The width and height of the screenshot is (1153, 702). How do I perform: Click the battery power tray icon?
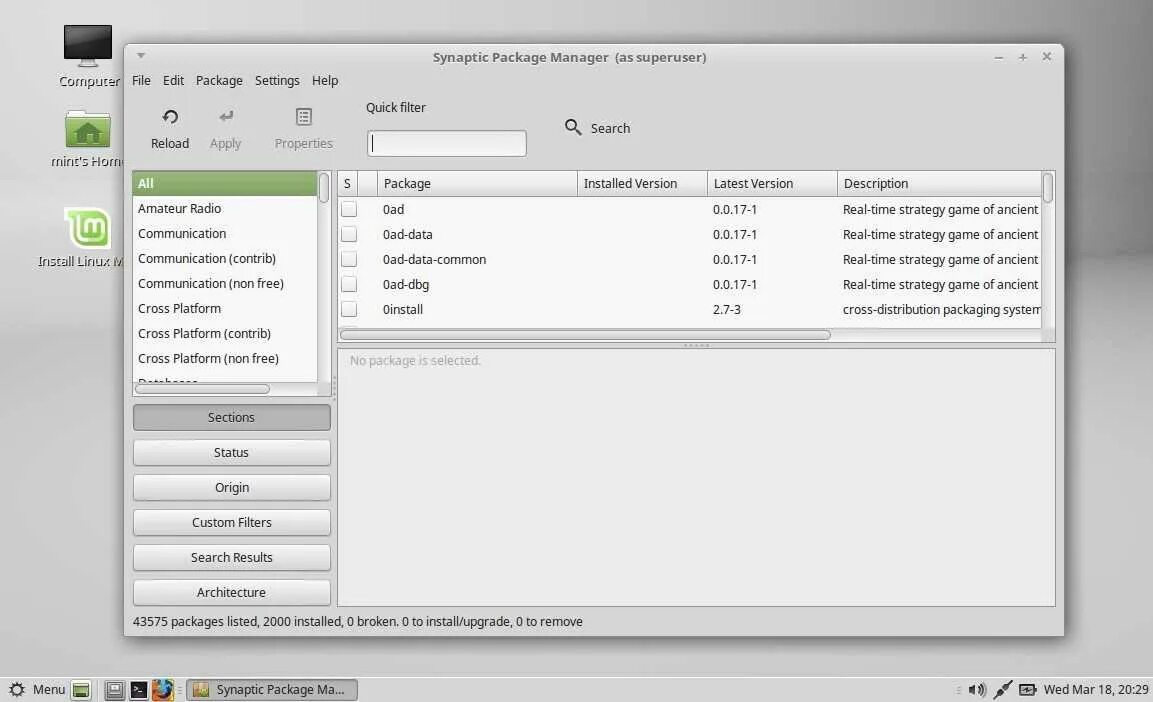pyautogui.click(x=1027, y=690)
